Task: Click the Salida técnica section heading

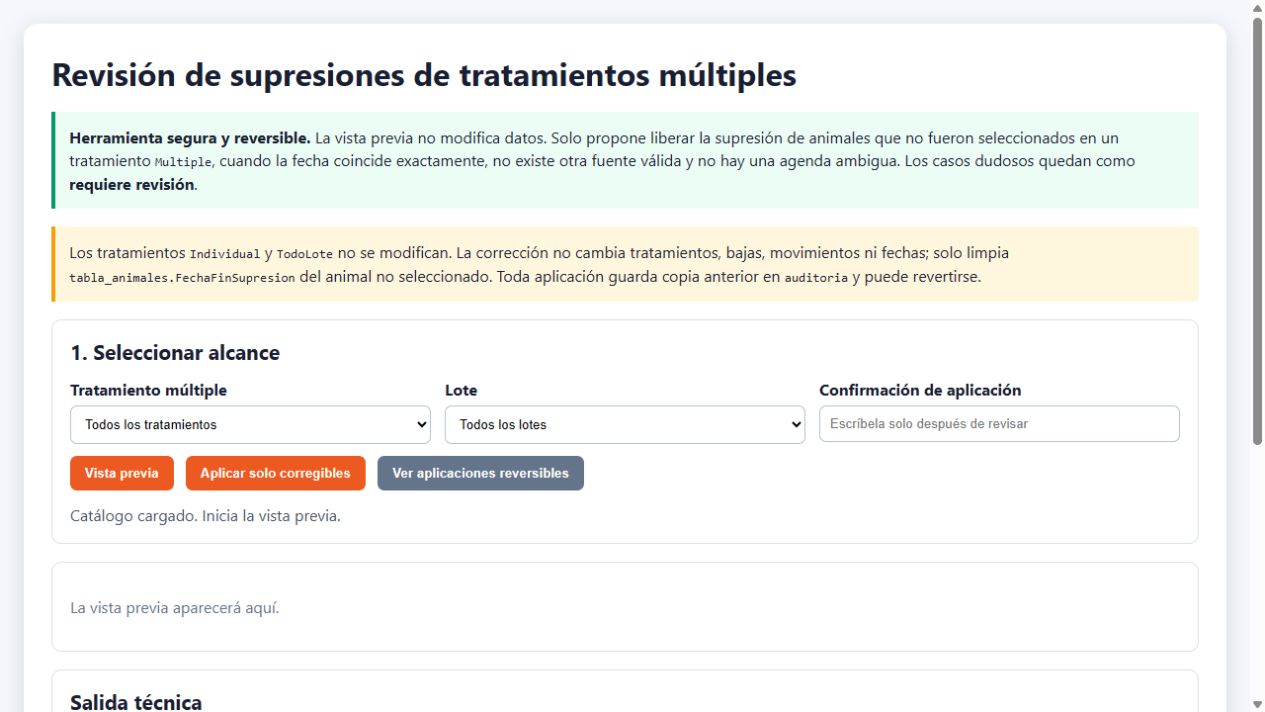Action: pyautogui.click(x=136, y=702)
